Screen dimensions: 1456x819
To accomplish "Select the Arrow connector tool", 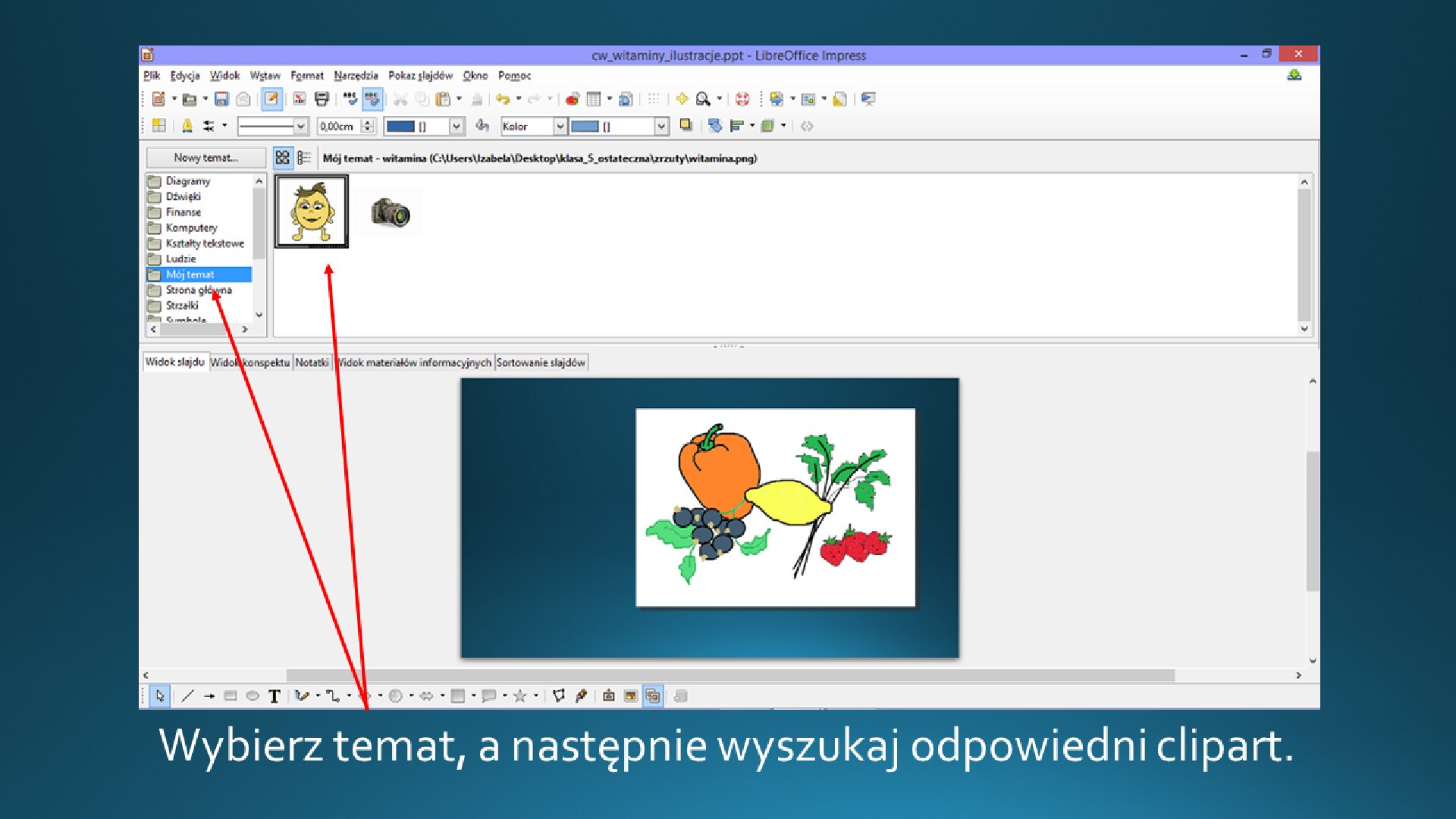I will point(209,695).
